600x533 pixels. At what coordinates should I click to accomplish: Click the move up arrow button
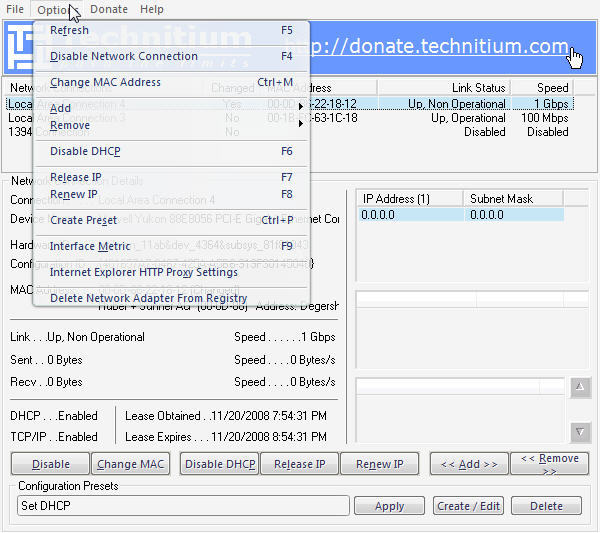pyautogui.click(x=580, y=388)
